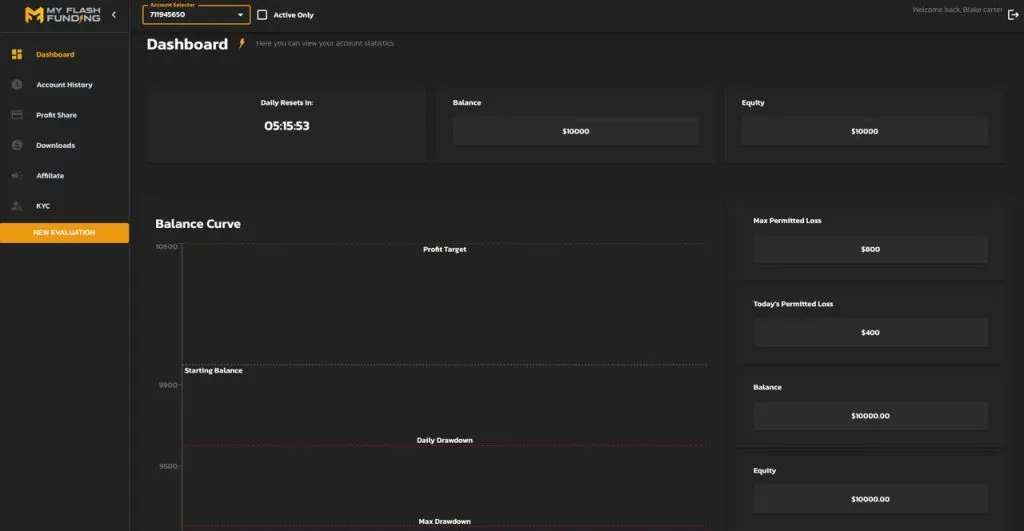The height and width of the screenshot is (531, 1024).
Task: Click the Affiliate megaphone icon
Action: click(x=17, y=176)
